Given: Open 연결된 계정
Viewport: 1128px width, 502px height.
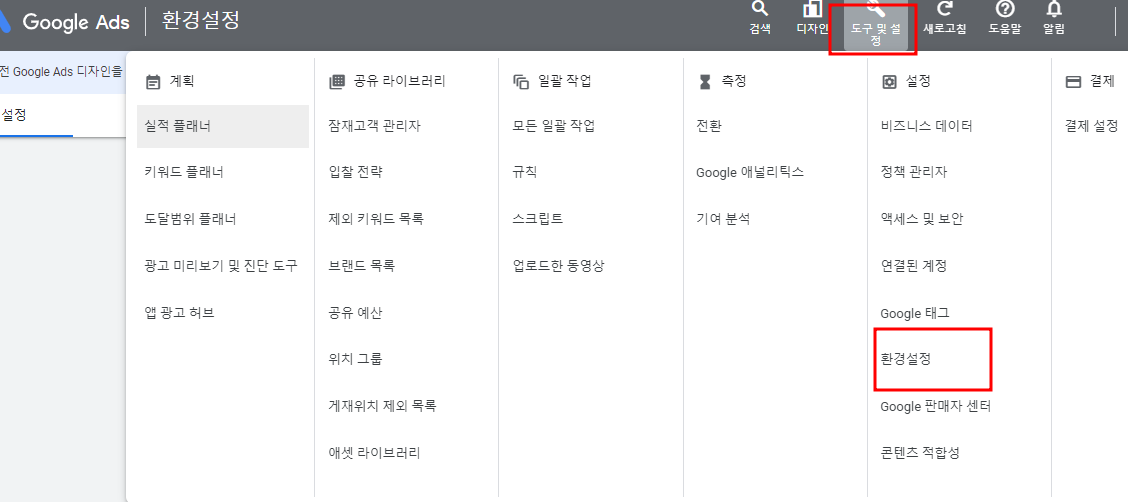Looking at the screenshot, I should (x=914, y=266).
